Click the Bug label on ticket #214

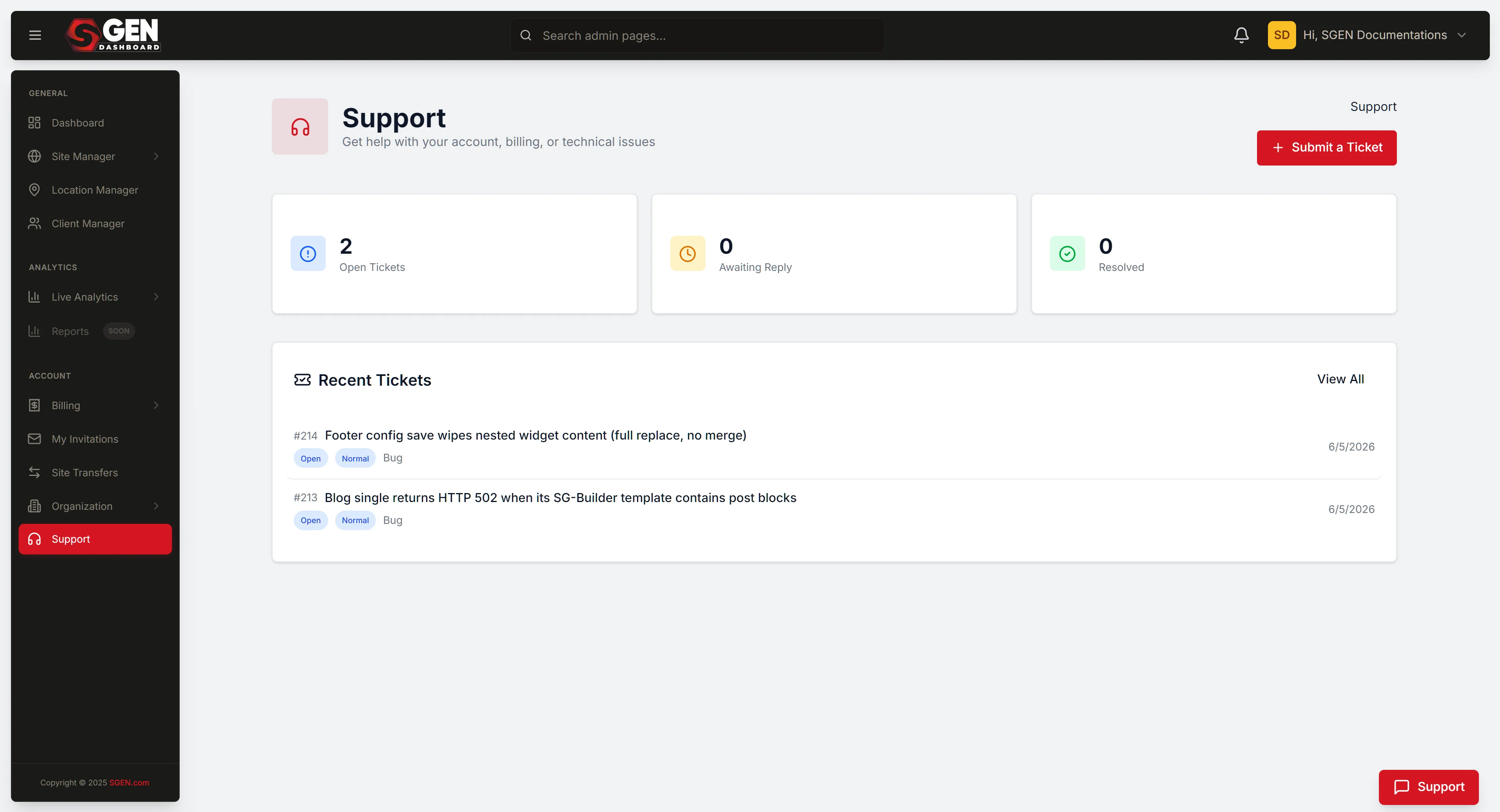click(x=393, y=458)
